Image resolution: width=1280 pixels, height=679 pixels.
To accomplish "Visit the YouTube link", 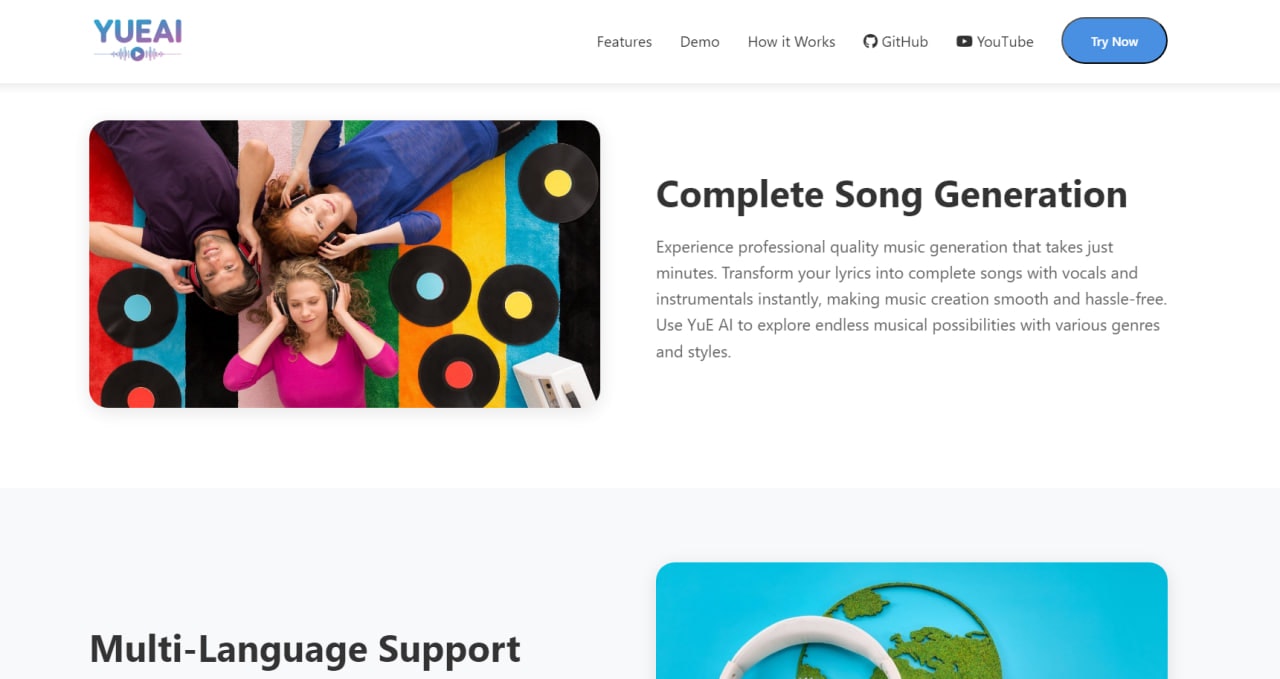I will click(x=995, y=41).
